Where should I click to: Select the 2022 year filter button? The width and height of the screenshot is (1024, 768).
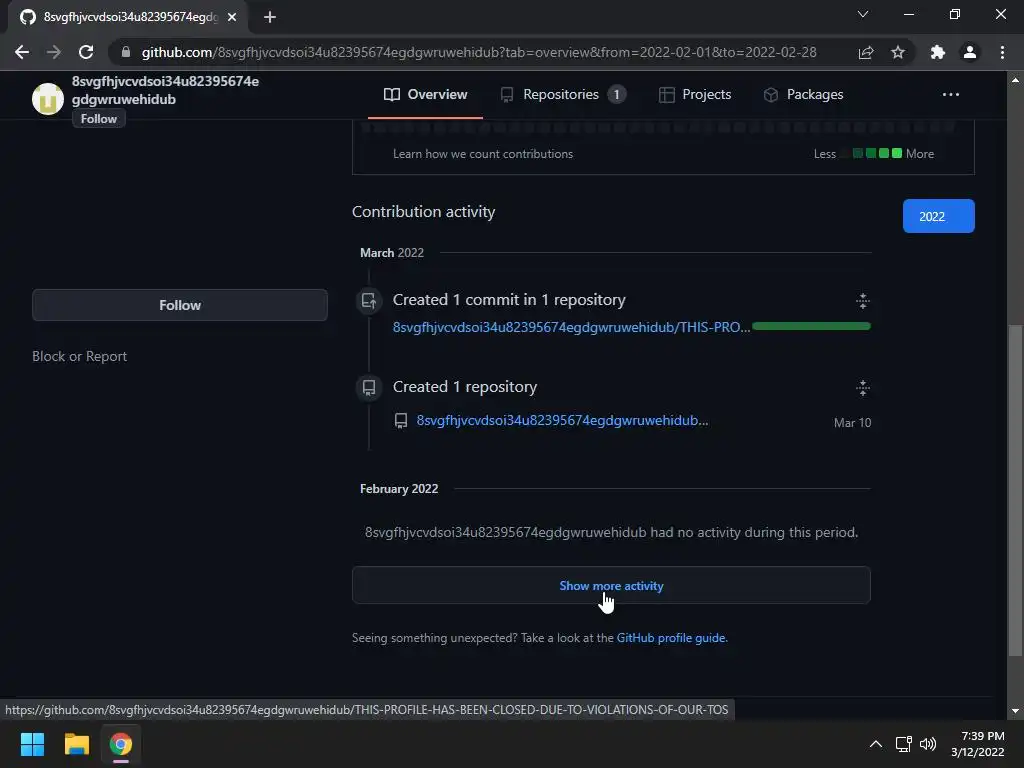pyautogui.click(x=938, y=216)
